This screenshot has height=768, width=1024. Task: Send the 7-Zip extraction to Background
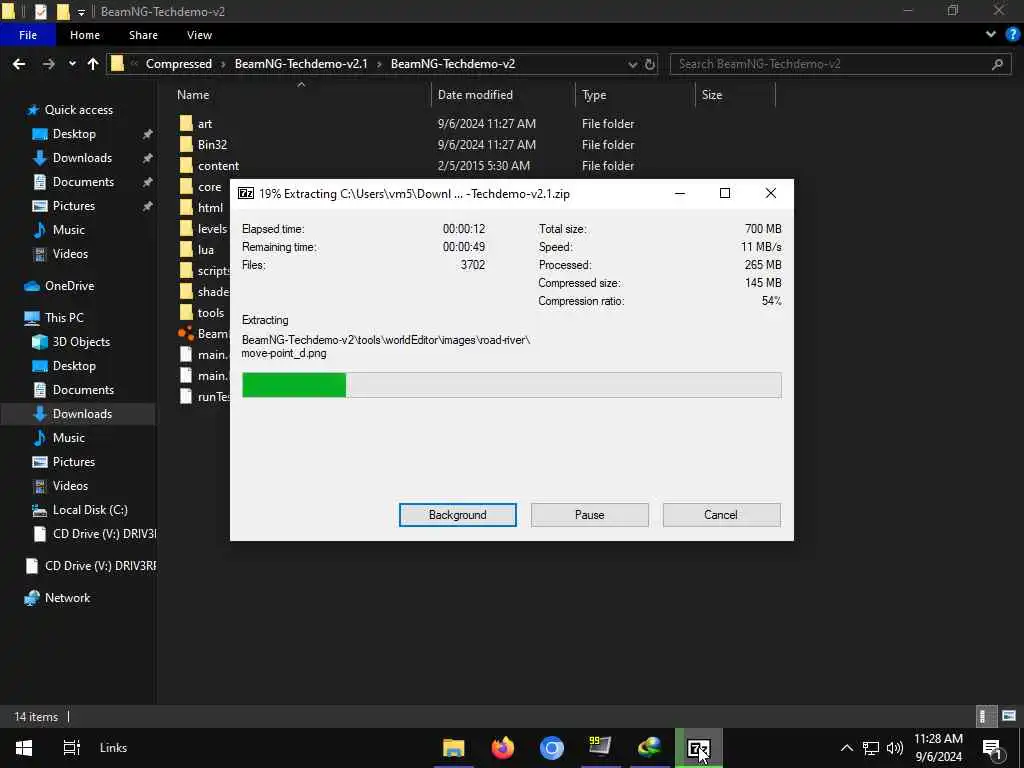457,515
